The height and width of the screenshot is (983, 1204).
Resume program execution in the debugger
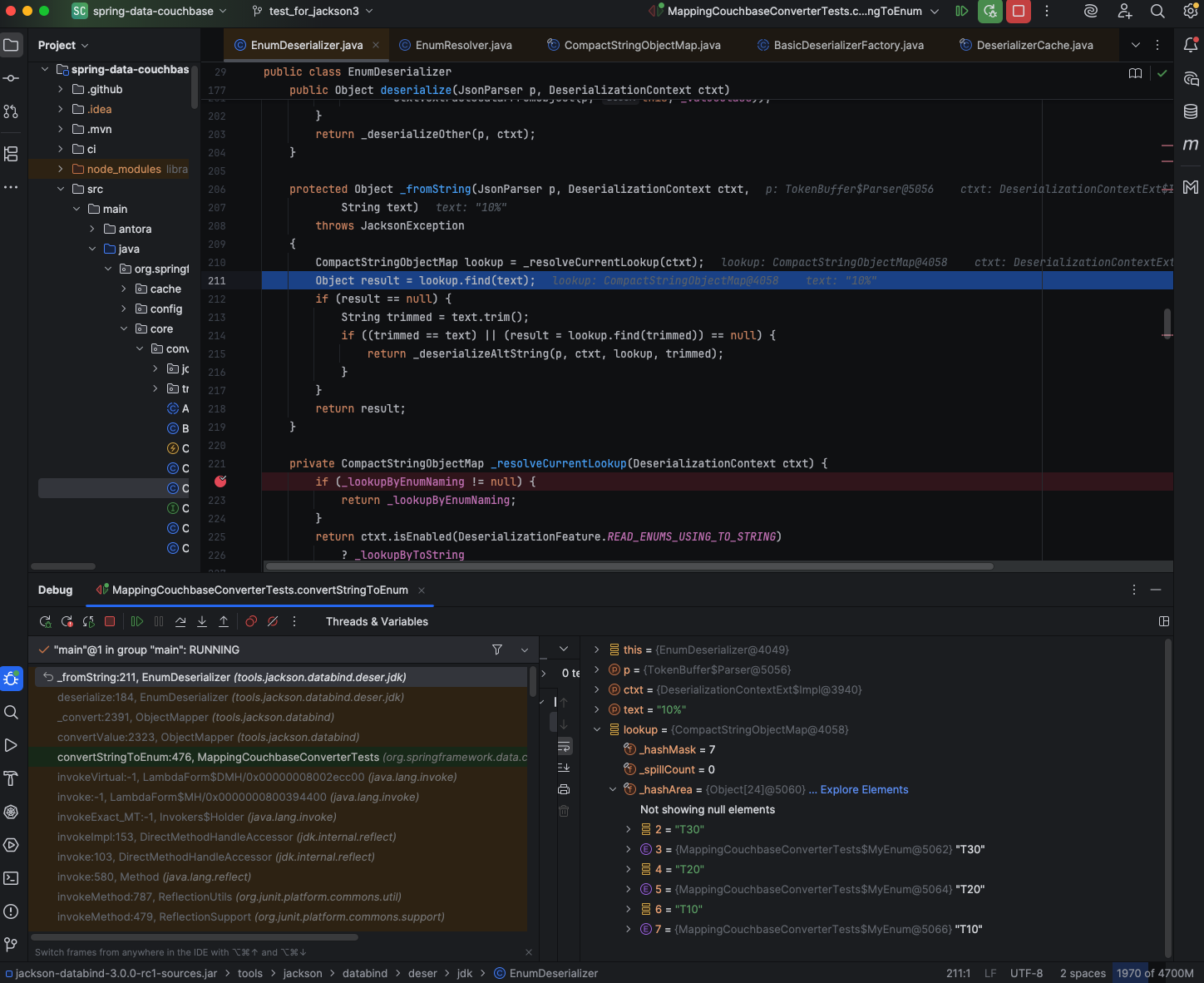(x=137, y=621)
